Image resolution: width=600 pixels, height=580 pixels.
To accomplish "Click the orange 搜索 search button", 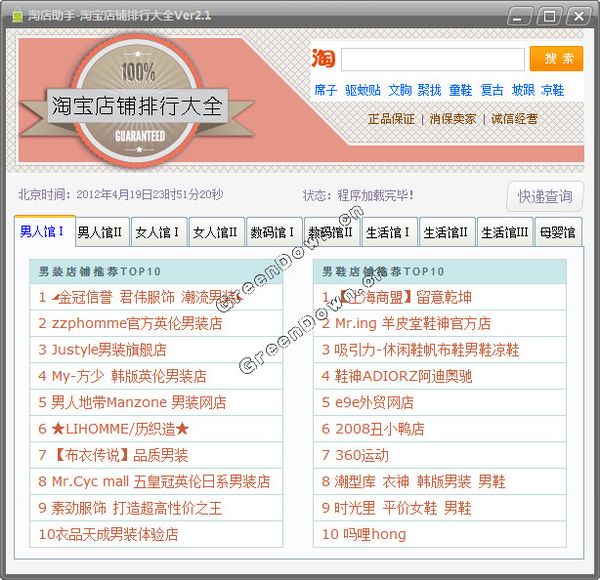I will [x=556, y=59].
